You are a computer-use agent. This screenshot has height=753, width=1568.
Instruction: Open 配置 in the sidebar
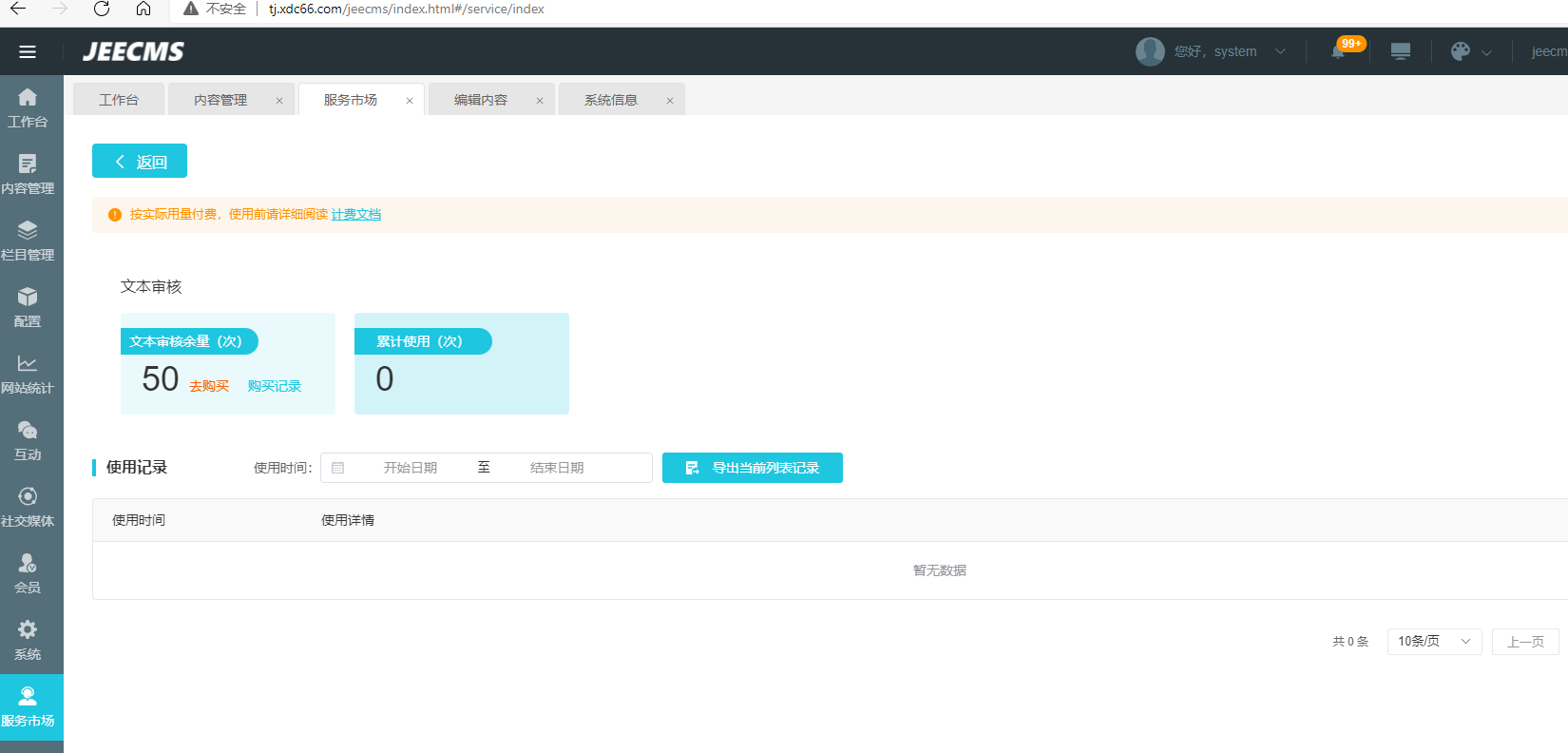28,308
